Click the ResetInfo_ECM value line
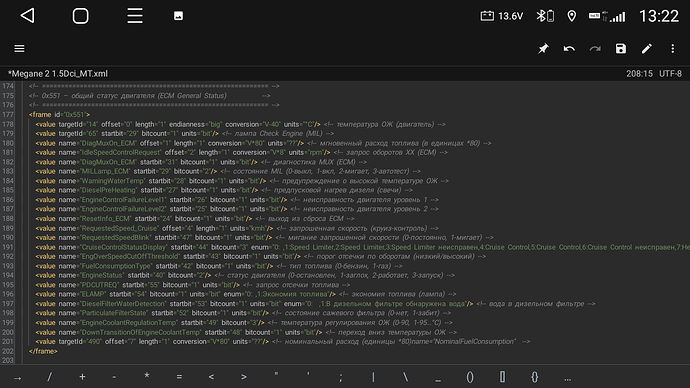The height and width of the screenshot is (388, 690). [x=195, y=219]
